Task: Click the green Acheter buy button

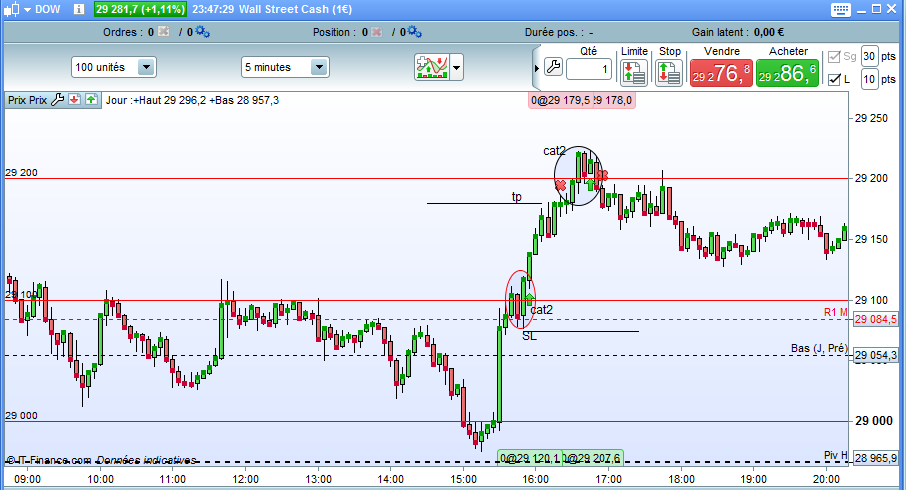Action: pos(788,73)
